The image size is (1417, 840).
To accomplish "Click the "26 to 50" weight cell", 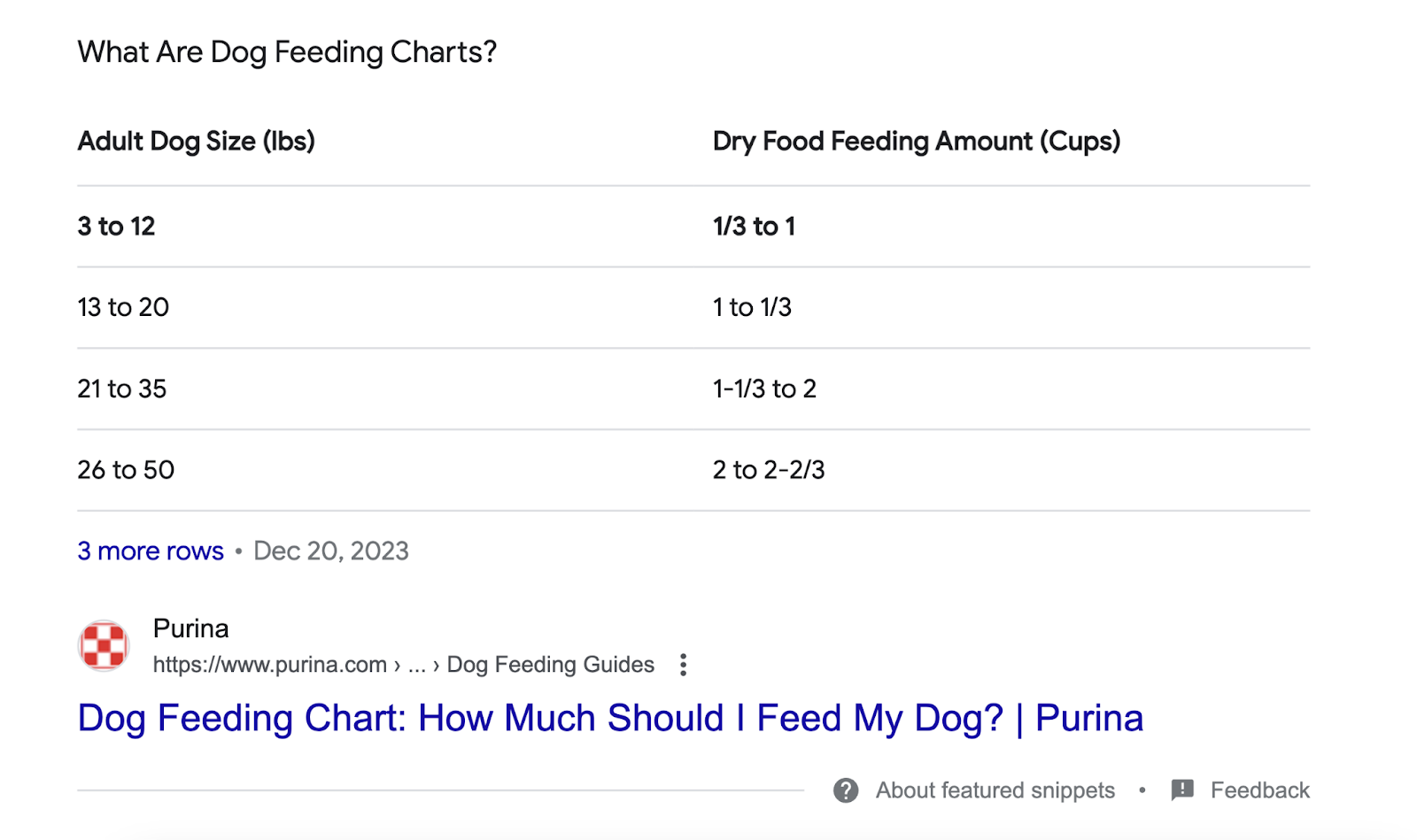I will pyautogui.click(x=126, y=470).
